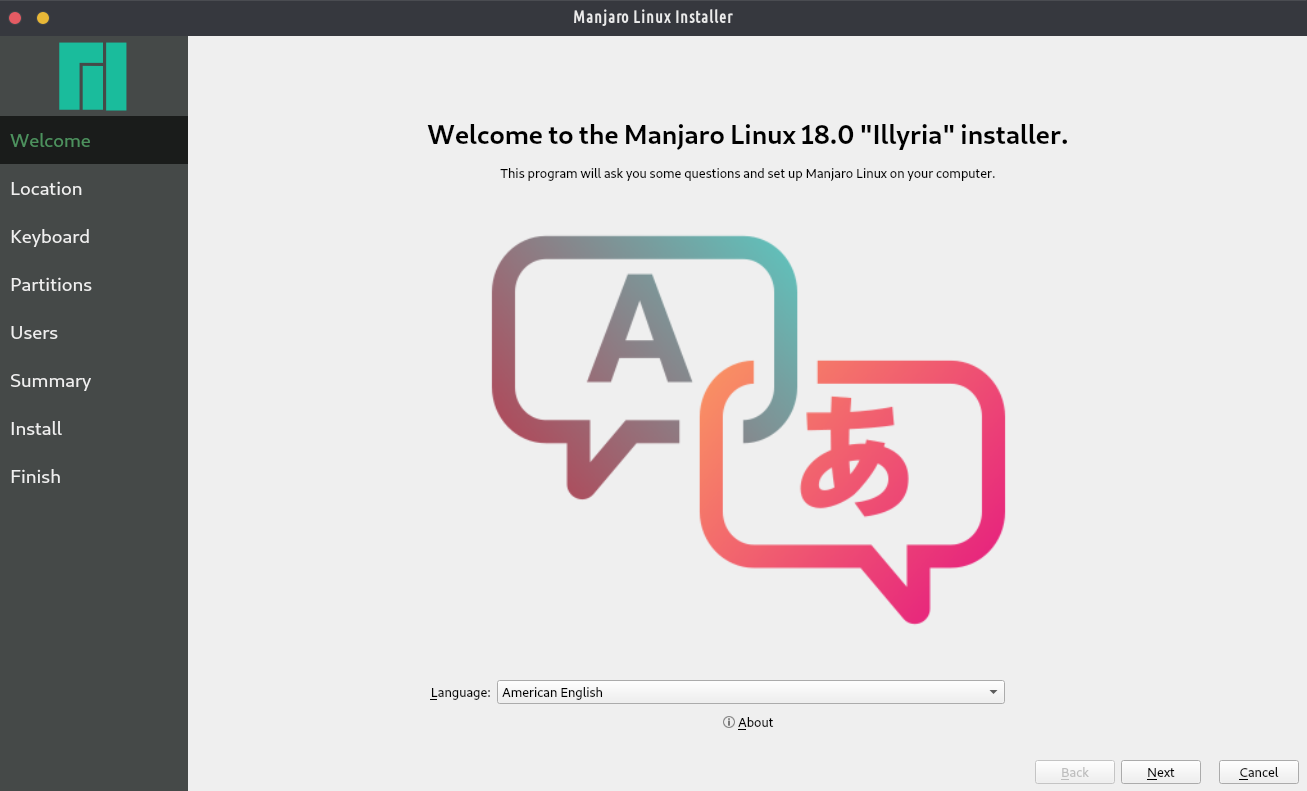Click the language translation illustration

coord(748,428)
